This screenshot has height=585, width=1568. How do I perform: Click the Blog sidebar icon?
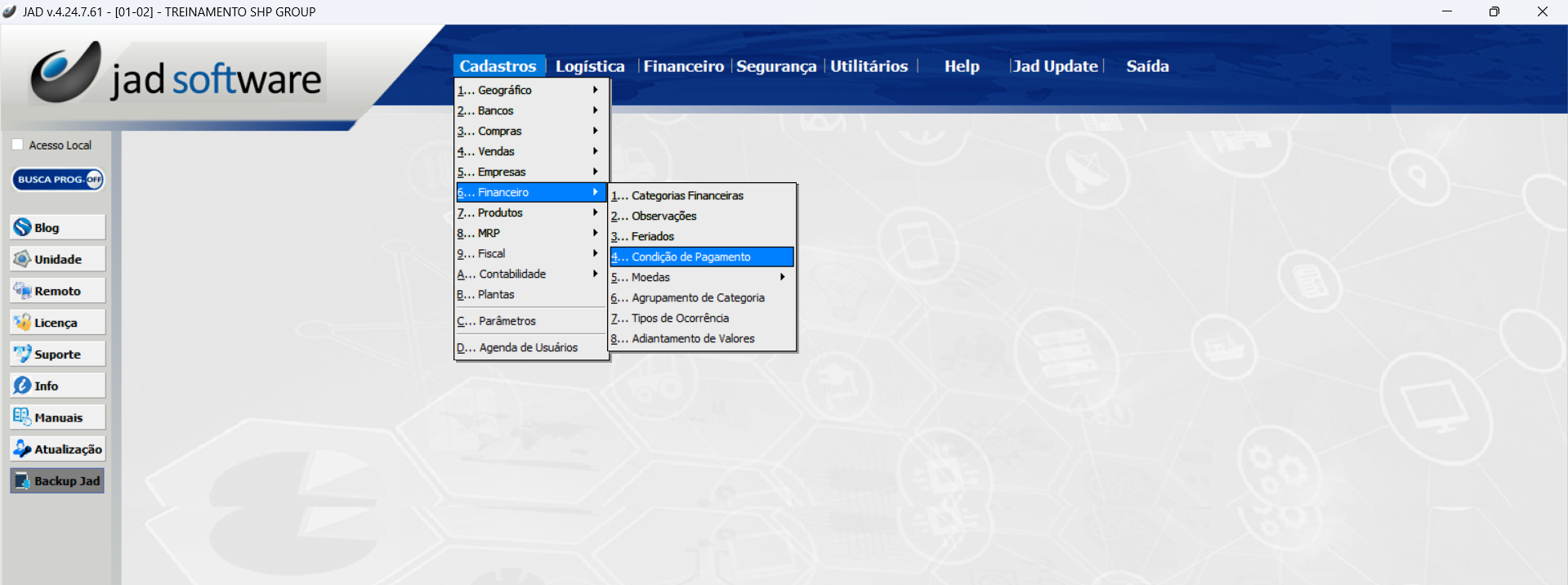tap(23, 227)
